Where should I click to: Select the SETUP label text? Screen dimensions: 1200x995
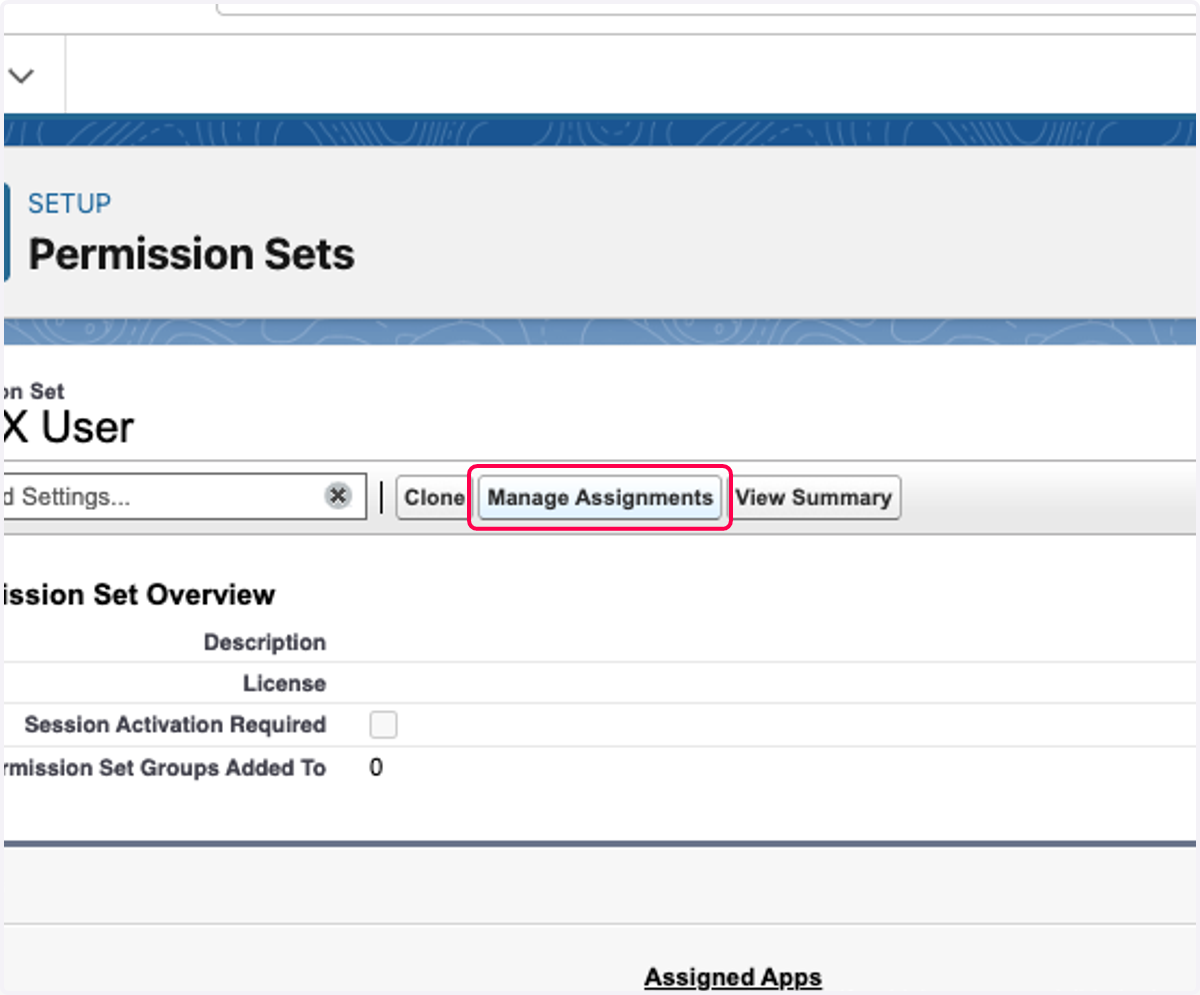click(x=69, y=203)
